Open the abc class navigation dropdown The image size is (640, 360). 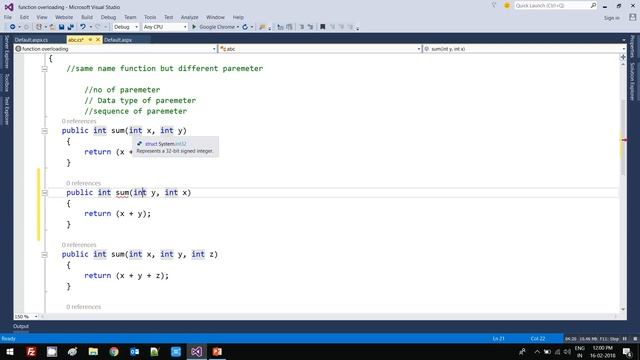[320, 49]
